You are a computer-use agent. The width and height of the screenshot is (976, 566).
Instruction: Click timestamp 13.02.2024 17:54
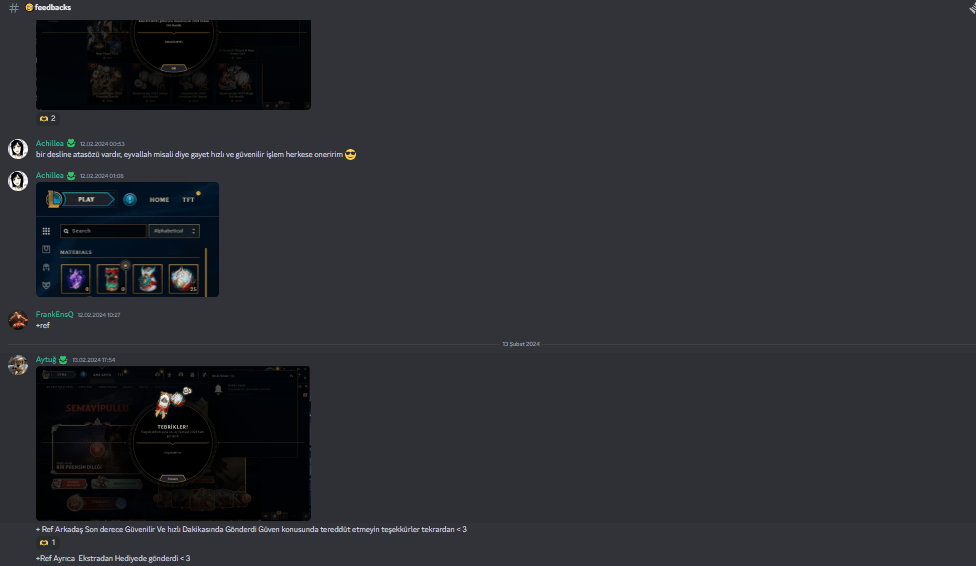[x=94, y=360]
